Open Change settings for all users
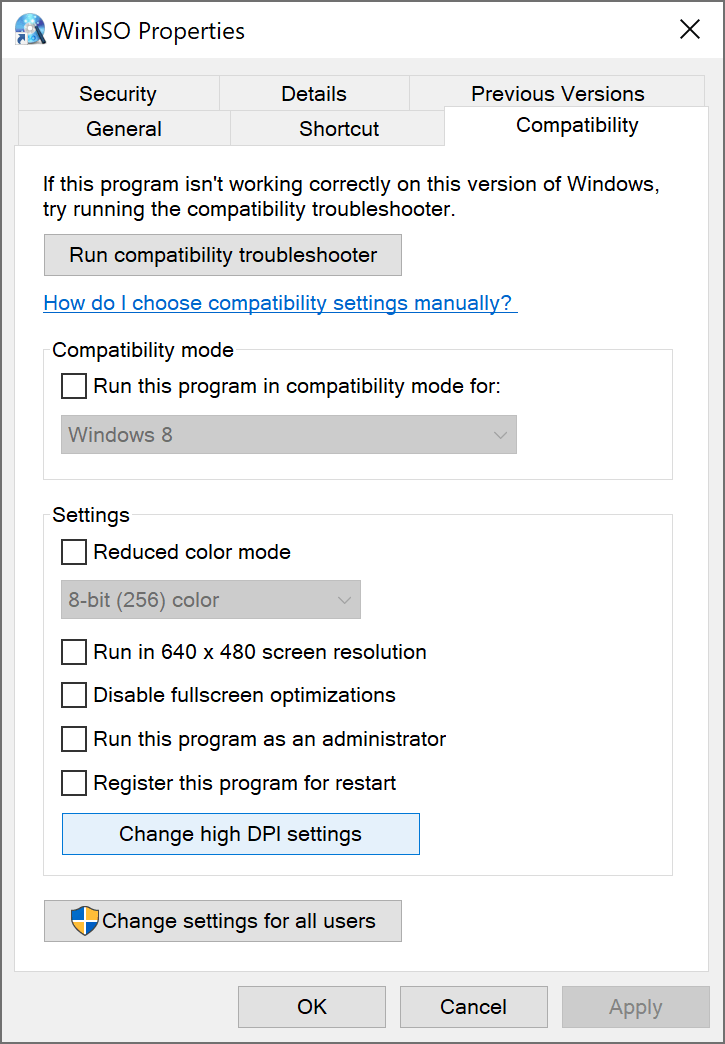The image size is (725, 1044). point(222,921)
